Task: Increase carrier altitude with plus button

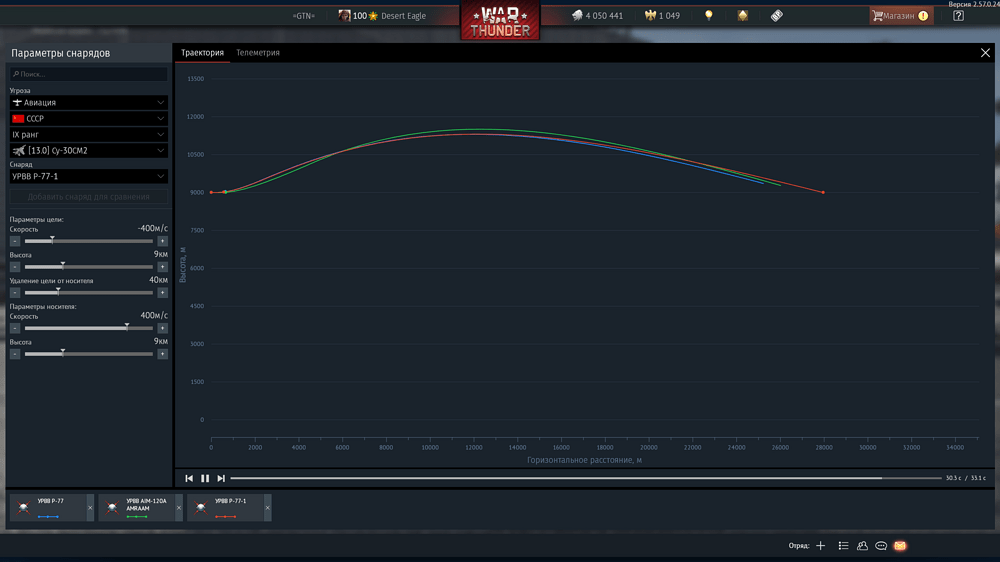Action: pos(163,354)
